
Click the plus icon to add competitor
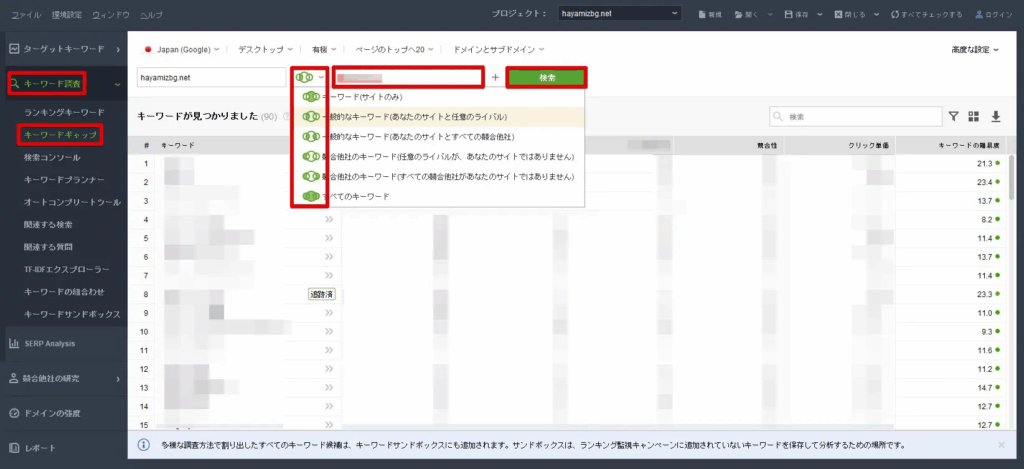(x=495, y=77)
